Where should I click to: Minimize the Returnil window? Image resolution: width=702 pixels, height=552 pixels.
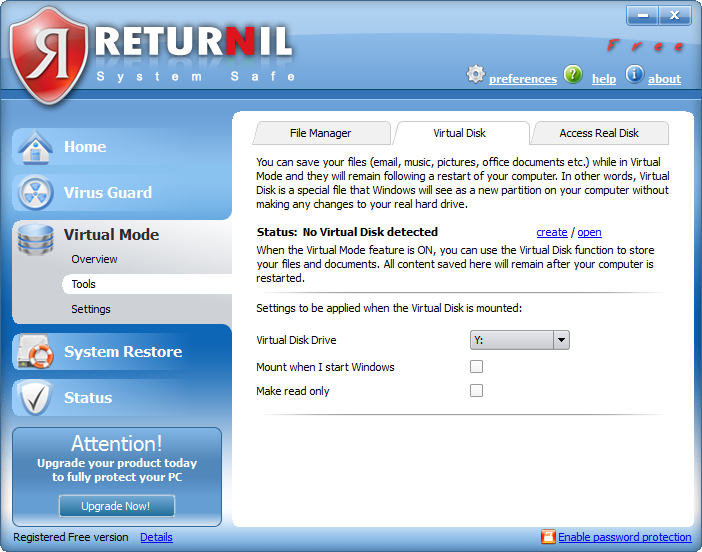coord(642,16)
